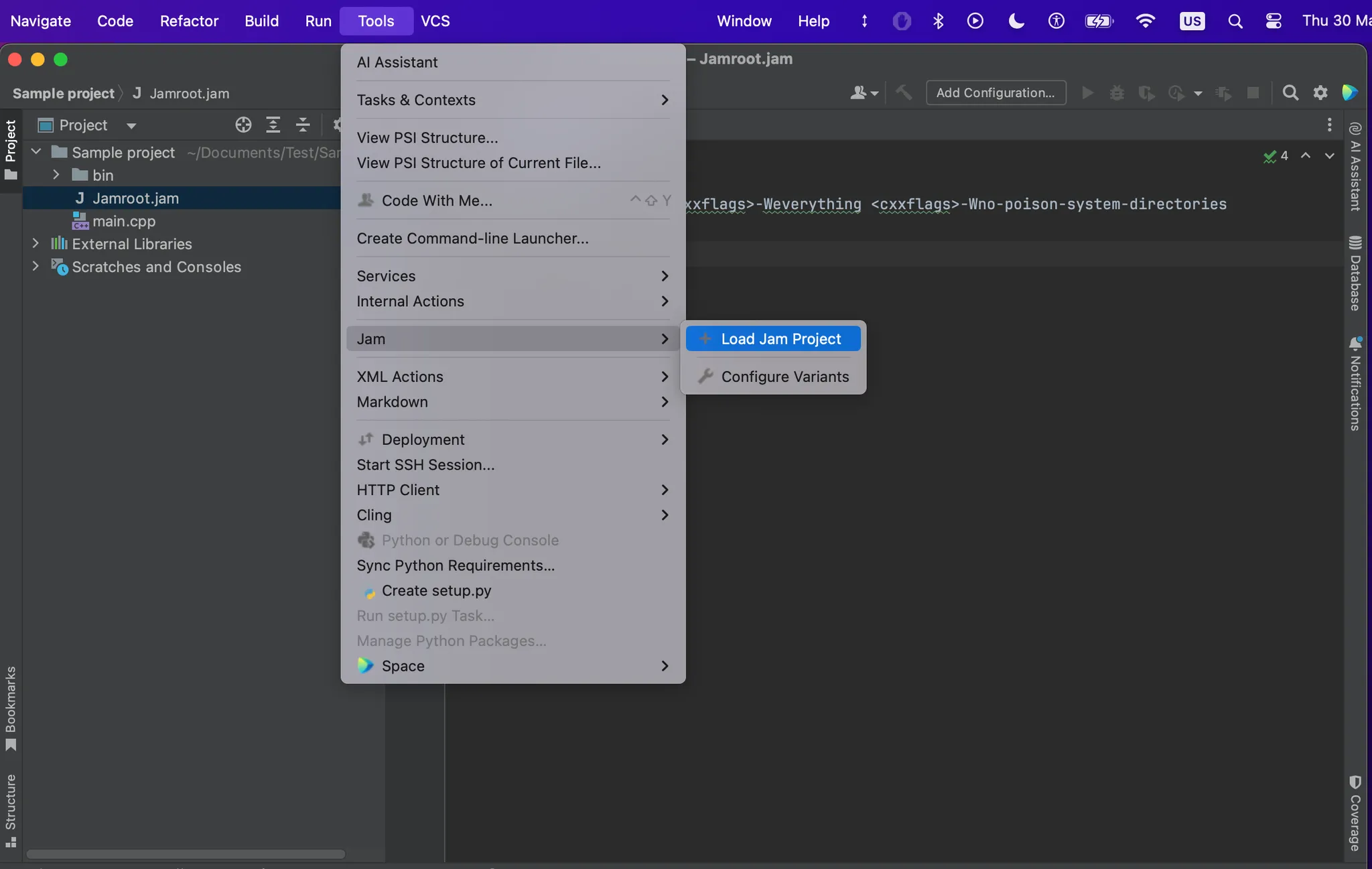1372x869 pixels.
Task: Click Add Configuration... button
Action: (x=996, y=92)
